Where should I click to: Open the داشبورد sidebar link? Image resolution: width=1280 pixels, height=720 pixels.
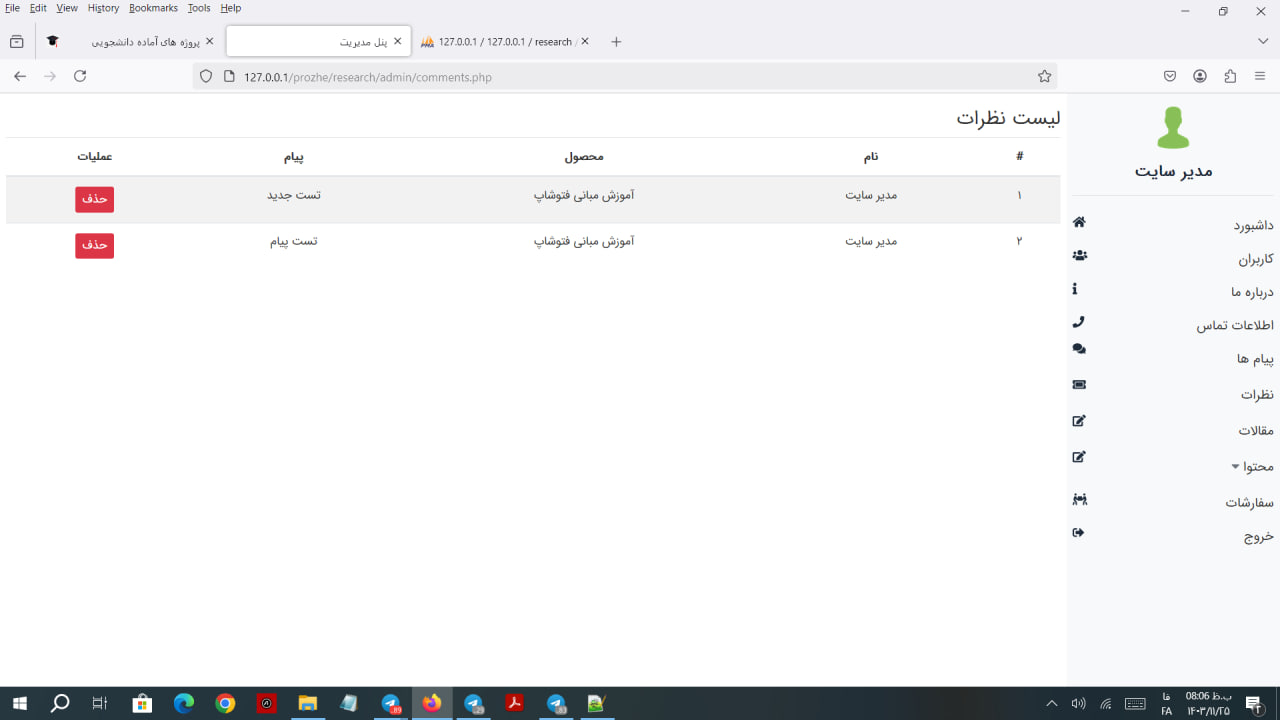coord(1253,226)
